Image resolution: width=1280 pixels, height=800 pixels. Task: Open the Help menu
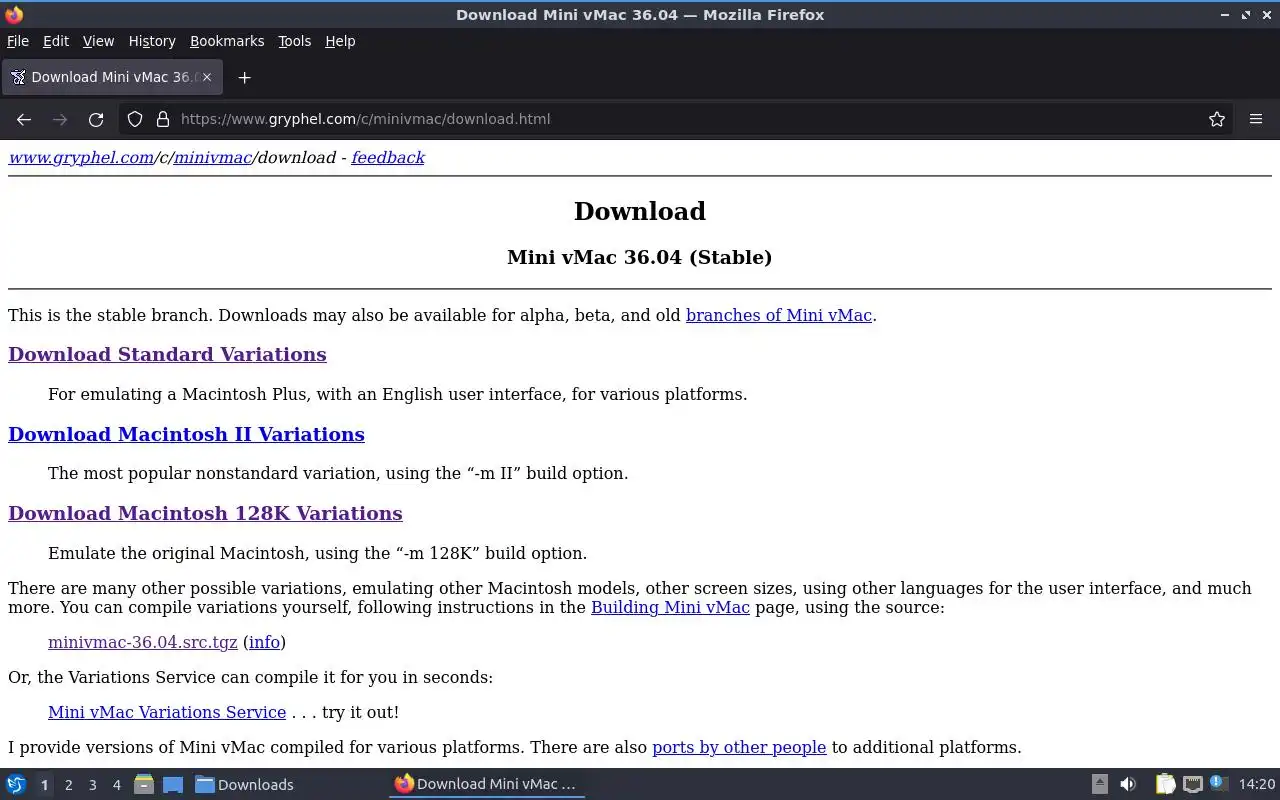click(340, 41)
